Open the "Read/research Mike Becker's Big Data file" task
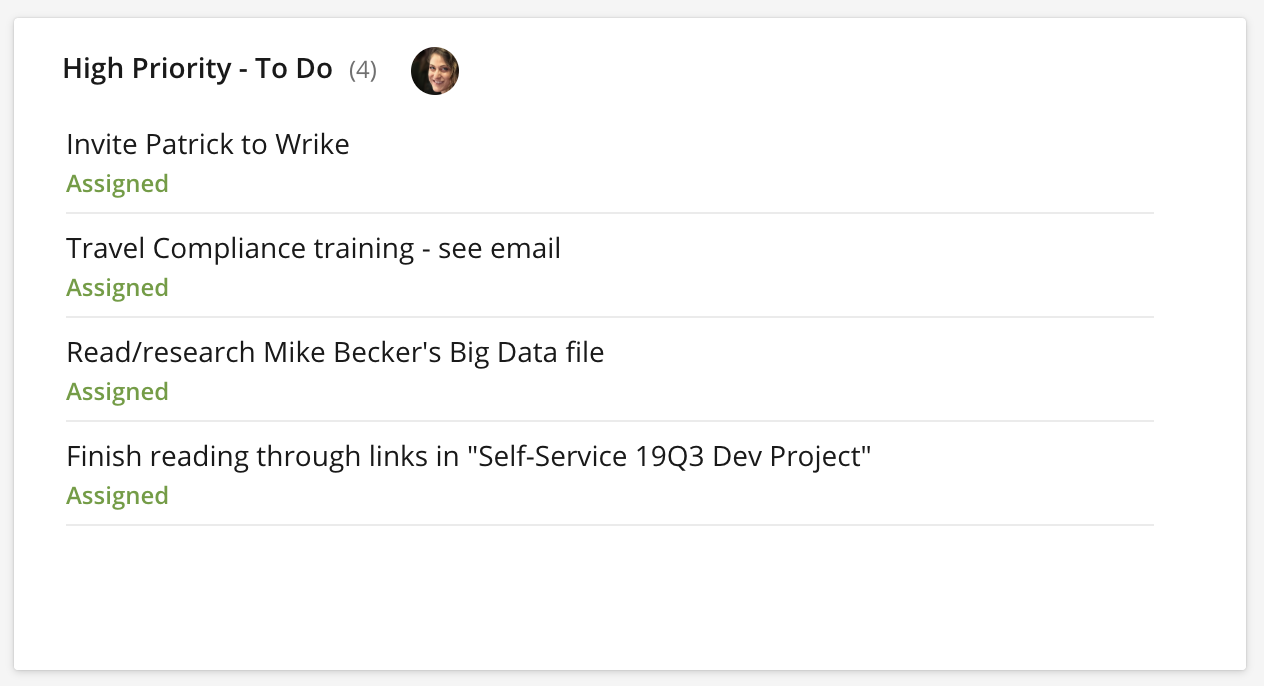 [335, 353]
